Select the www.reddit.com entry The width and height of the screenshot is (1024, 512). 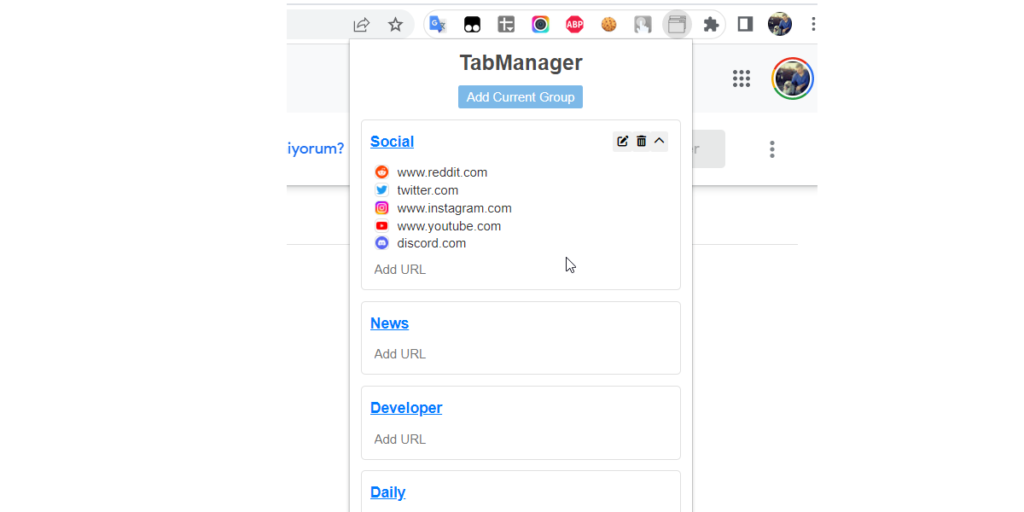coord(442,172)
